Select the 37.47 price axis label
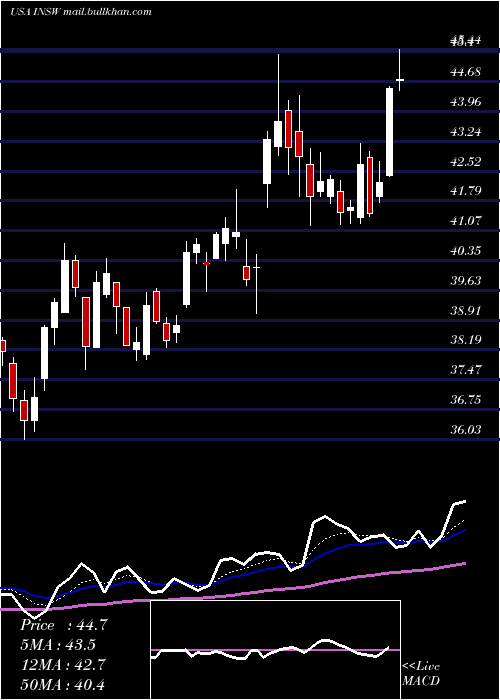This screenshot has height=700, width=500. (466, 370)
